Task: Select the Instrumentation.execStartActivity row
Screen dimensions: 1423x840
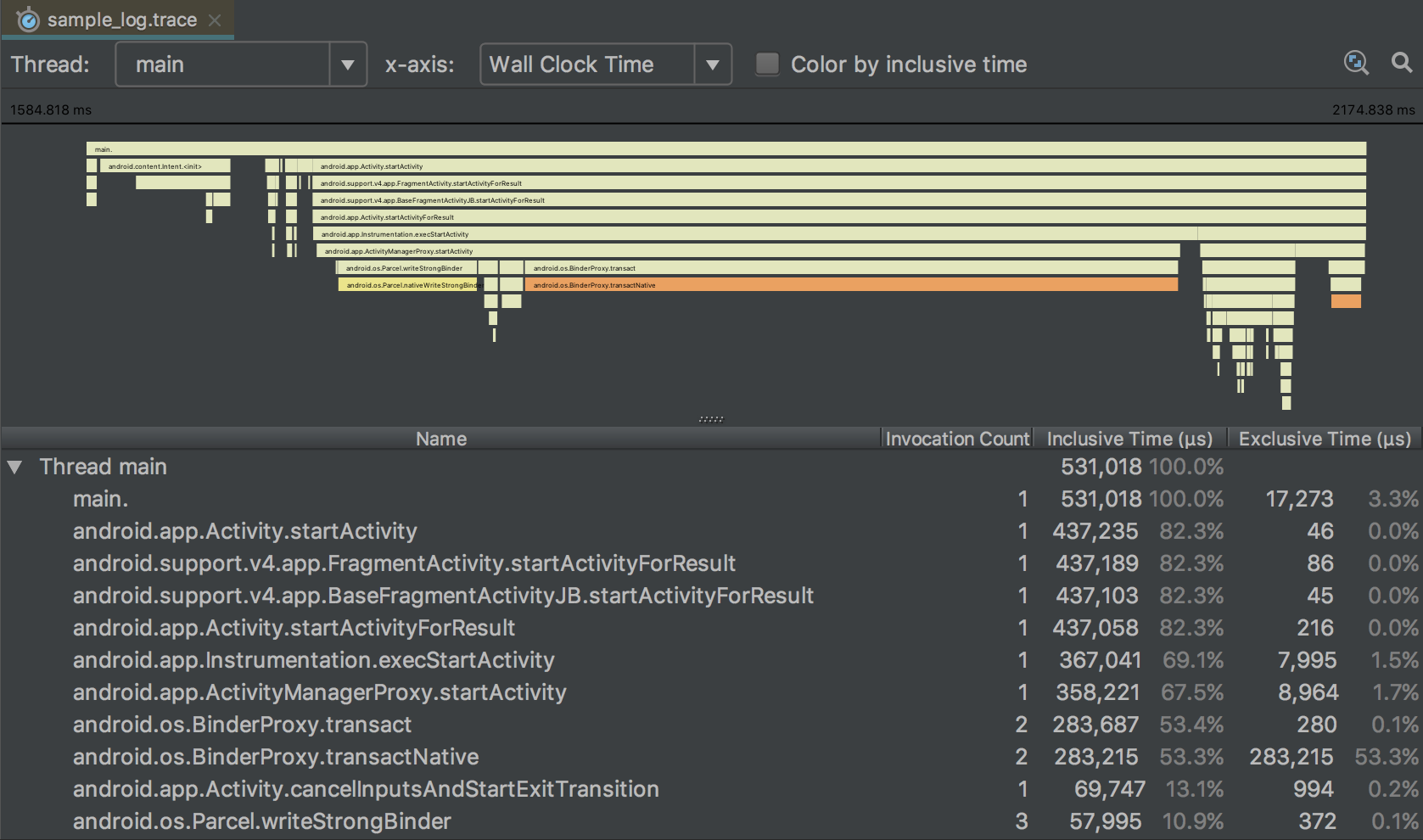Action: (x=314, y=659)
